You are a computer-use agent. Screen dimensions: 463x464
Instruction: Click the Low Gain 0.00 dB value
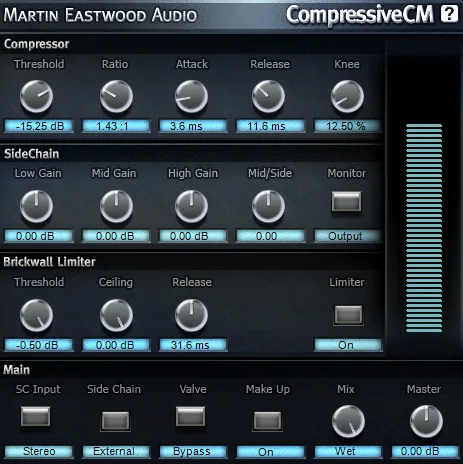[39, 236]
